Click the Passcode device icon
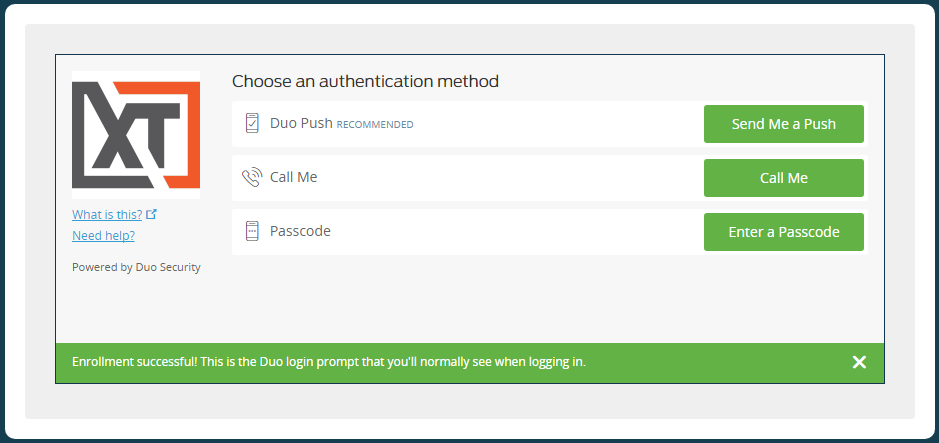 click(252, 231)
